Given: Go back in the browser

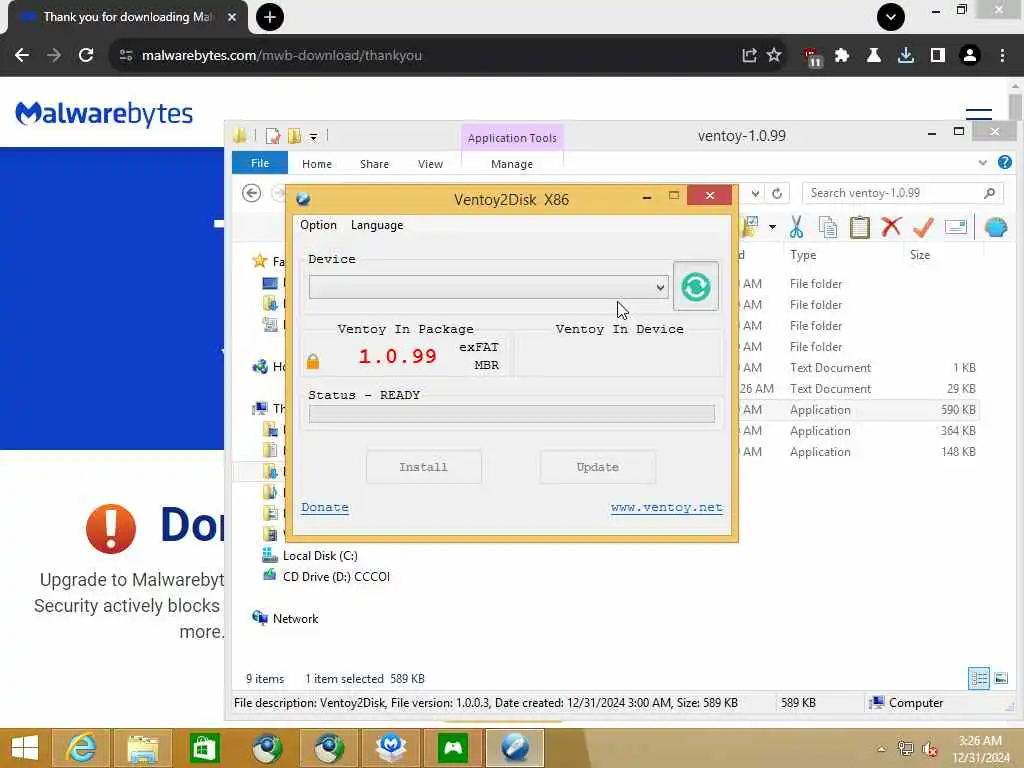Looking at the screenshot, I should point(22,56).
